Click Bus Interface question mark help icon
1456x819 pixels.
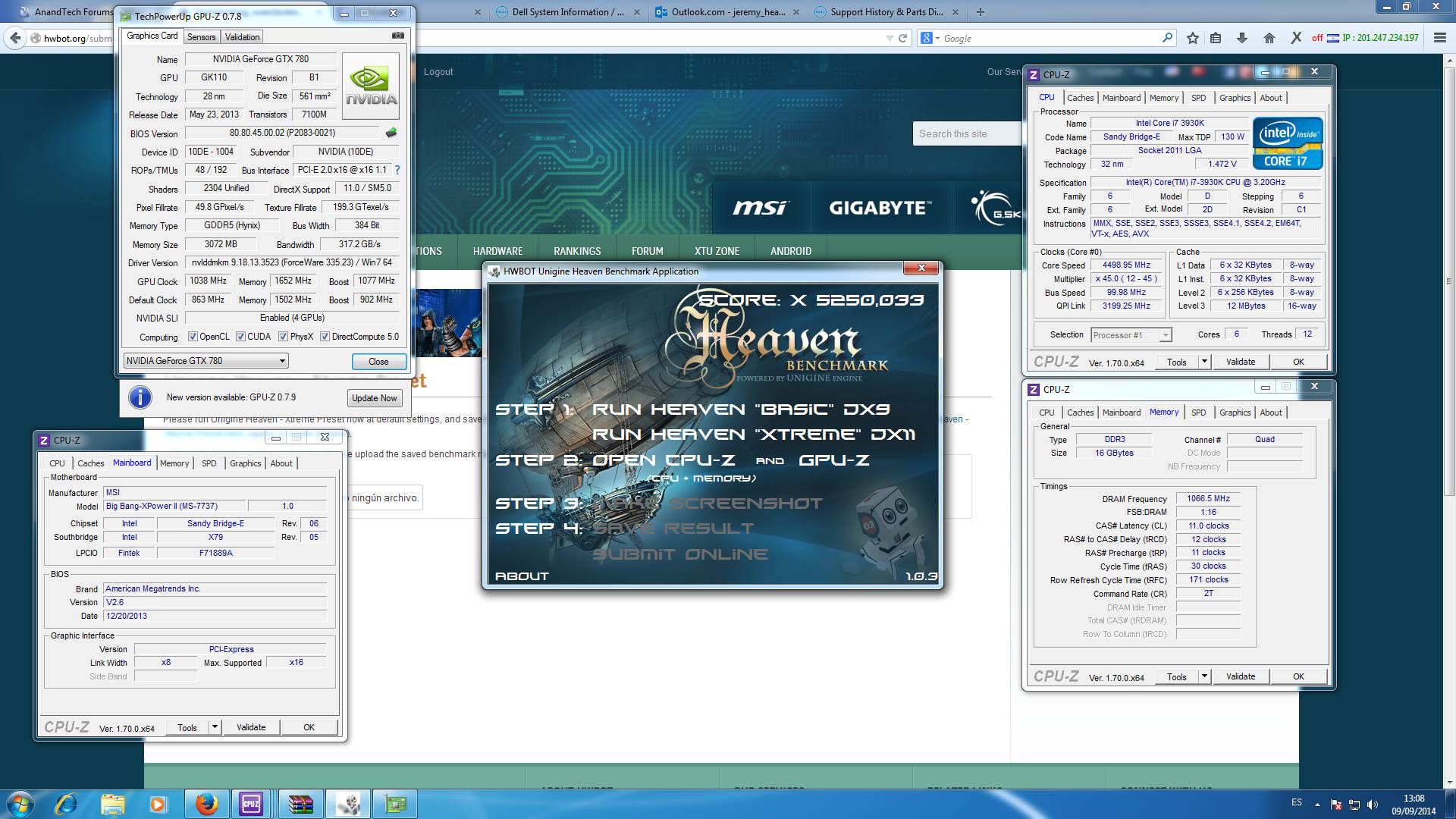[397, 170]
